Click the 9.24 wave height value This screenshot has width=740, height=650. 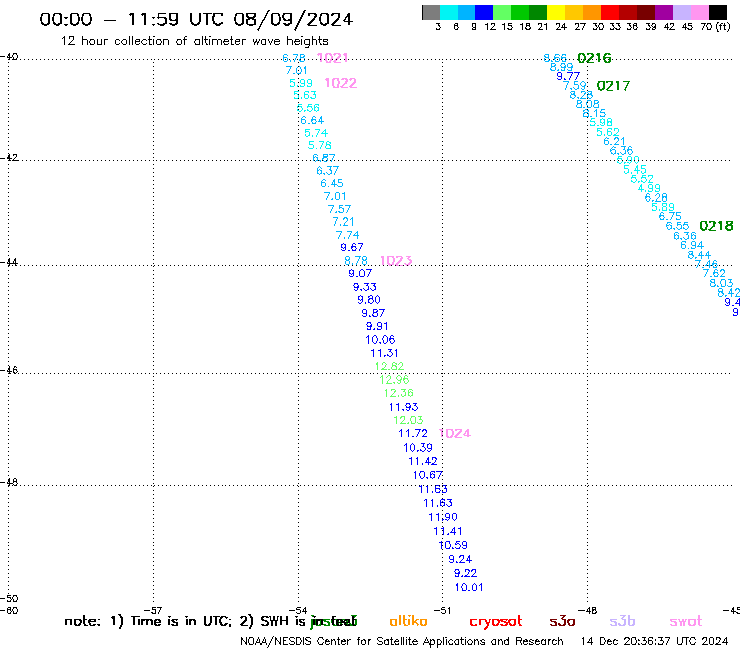pyautogui.click(x=460, y=559)
